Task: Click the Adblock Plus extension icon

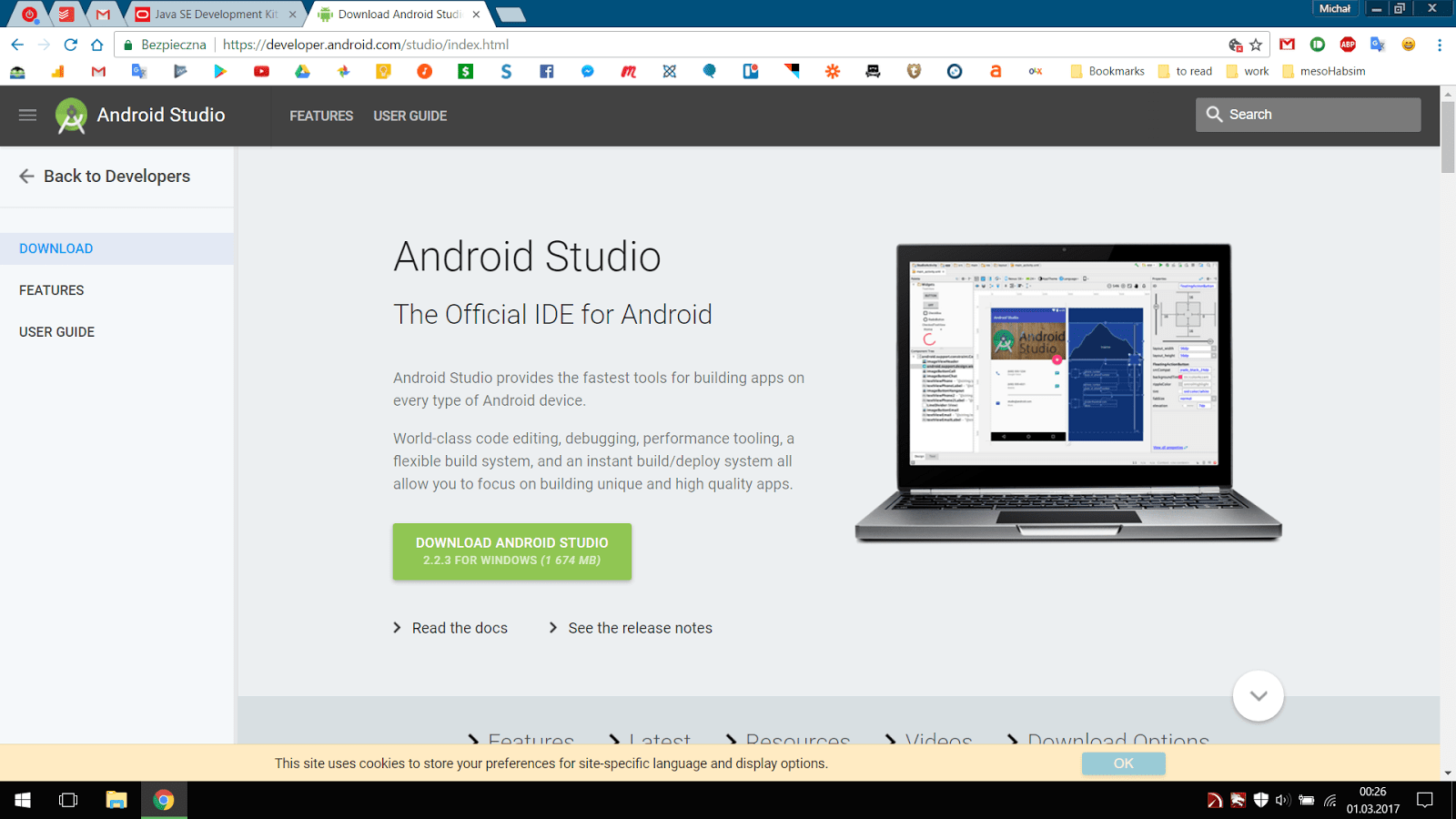Action: (x=1348, y=44)
